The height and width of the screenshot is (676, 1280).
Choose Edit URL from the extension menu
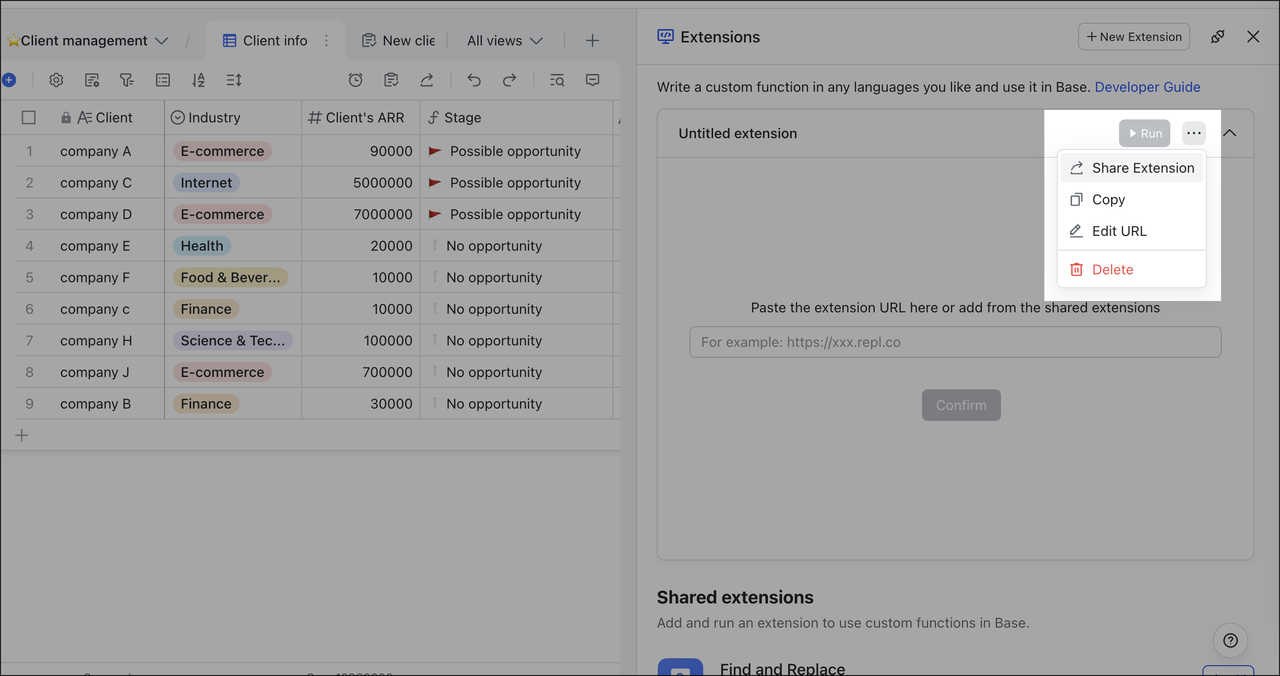point(1132,231)
